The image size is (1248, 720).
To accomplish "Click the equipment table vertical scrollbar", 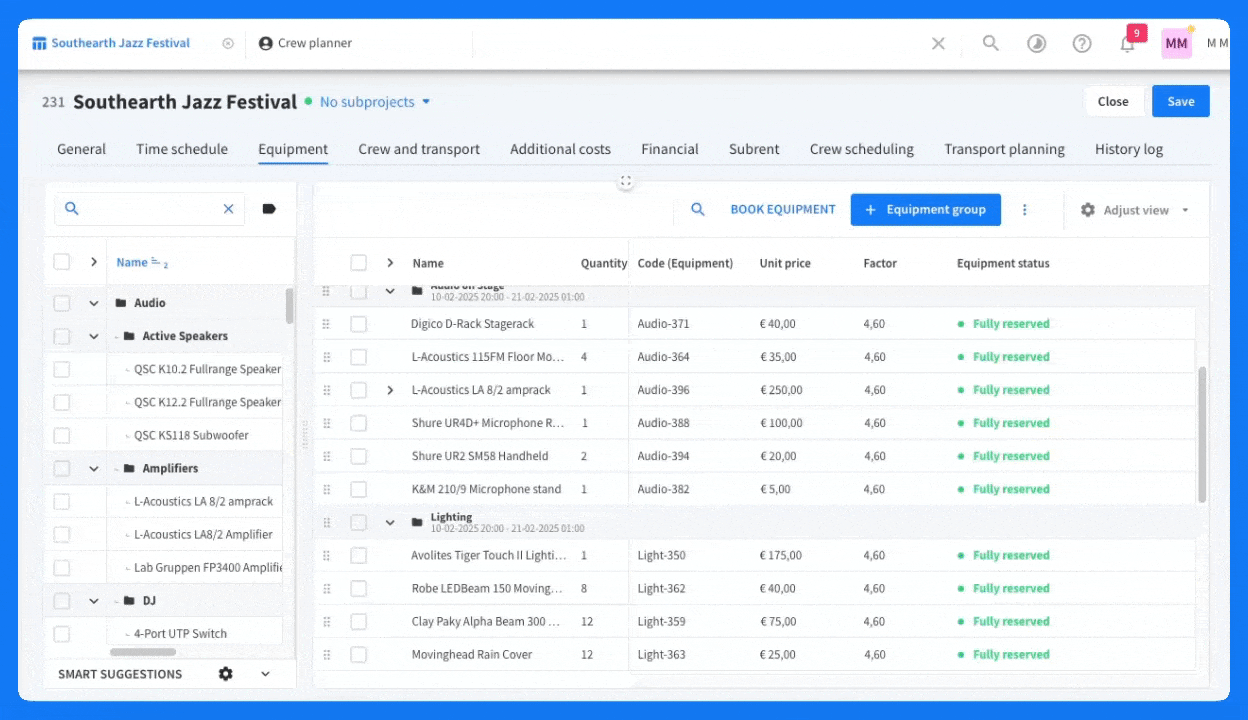I will point(1202,434).
